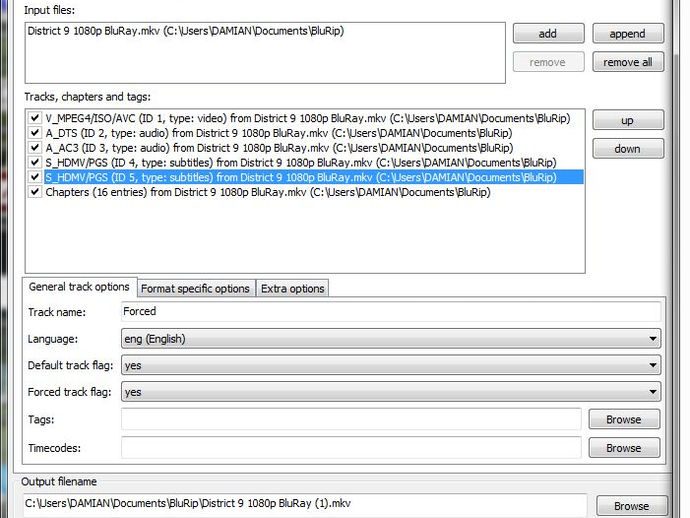Open the Default track flag dropdown
The height and width of the screenshot is (518, 690).
391,365
